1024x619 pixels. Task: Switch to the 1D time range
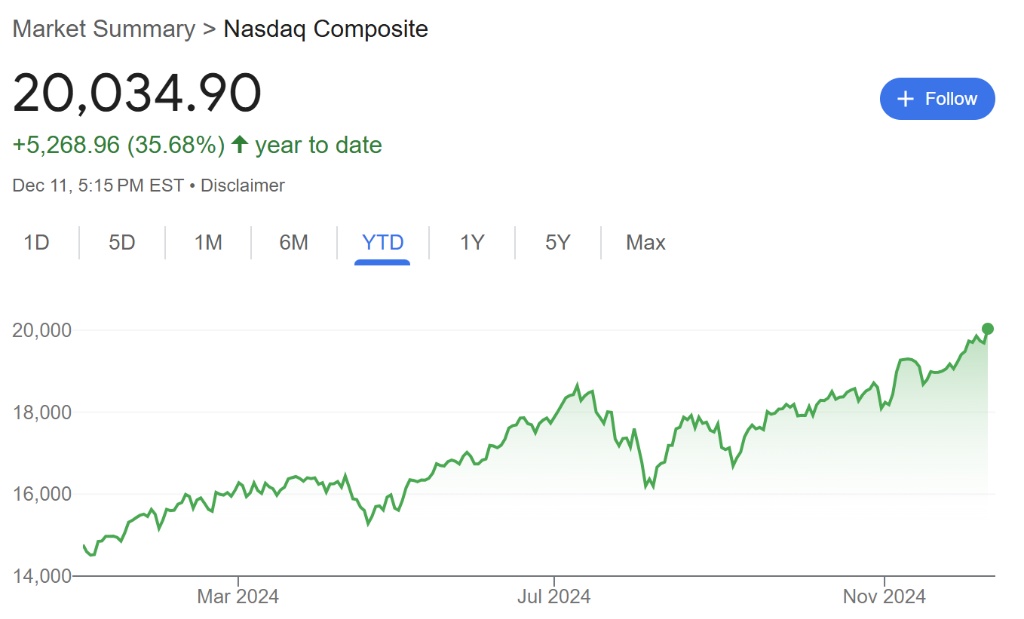(36, 242)
